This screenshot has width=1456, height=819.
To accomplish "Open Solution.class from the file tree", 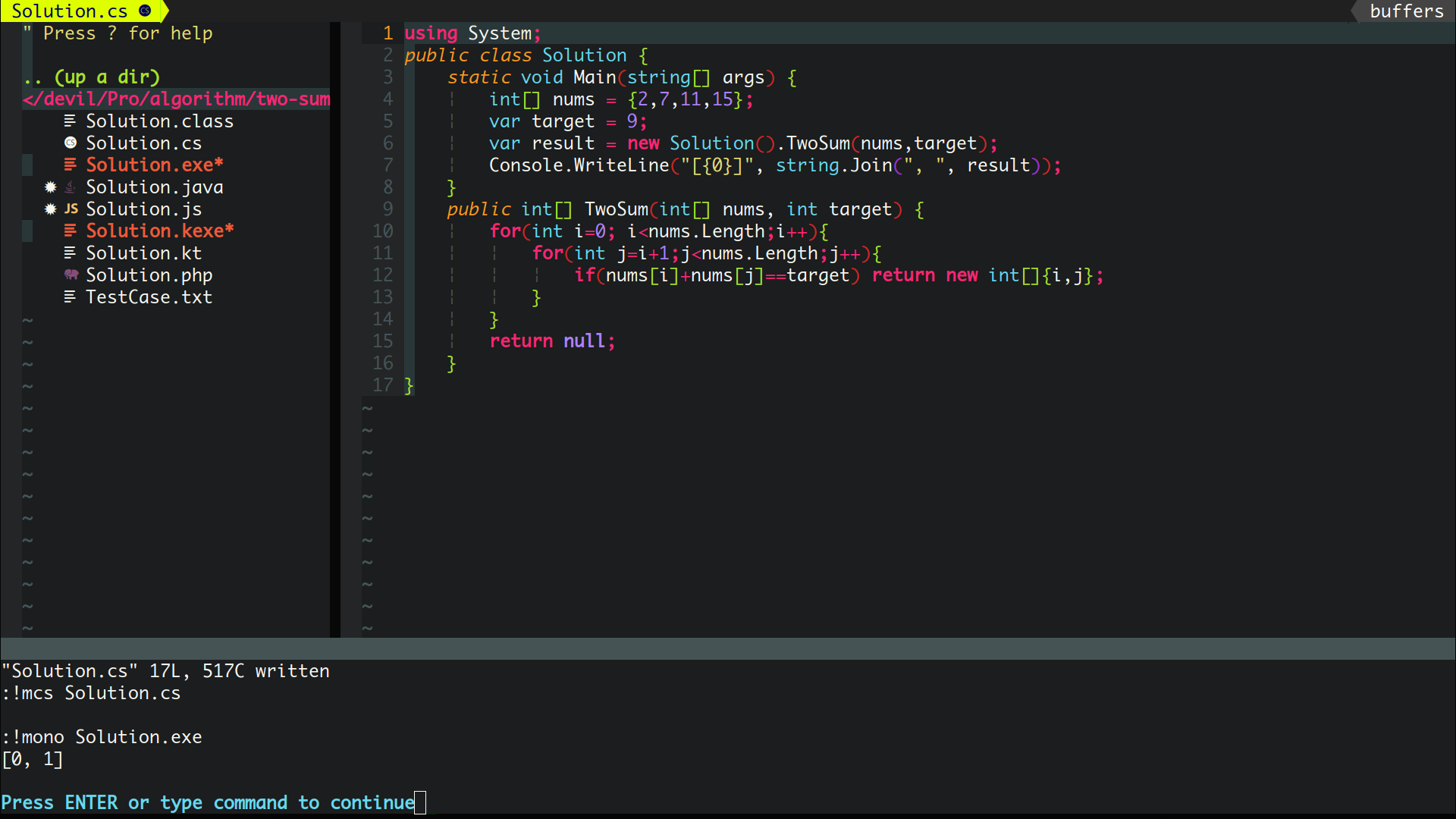I will point(159,121).
